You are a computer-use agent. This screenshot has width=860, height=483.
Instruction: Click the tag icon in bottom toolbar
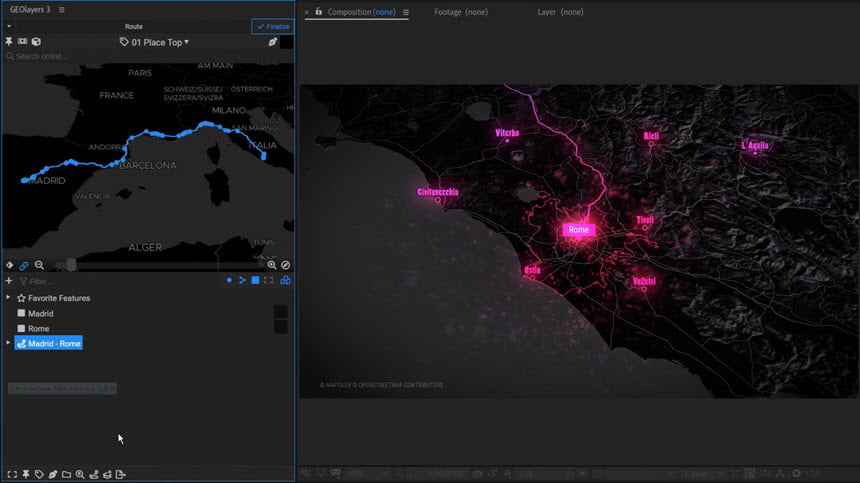(39, 474)
